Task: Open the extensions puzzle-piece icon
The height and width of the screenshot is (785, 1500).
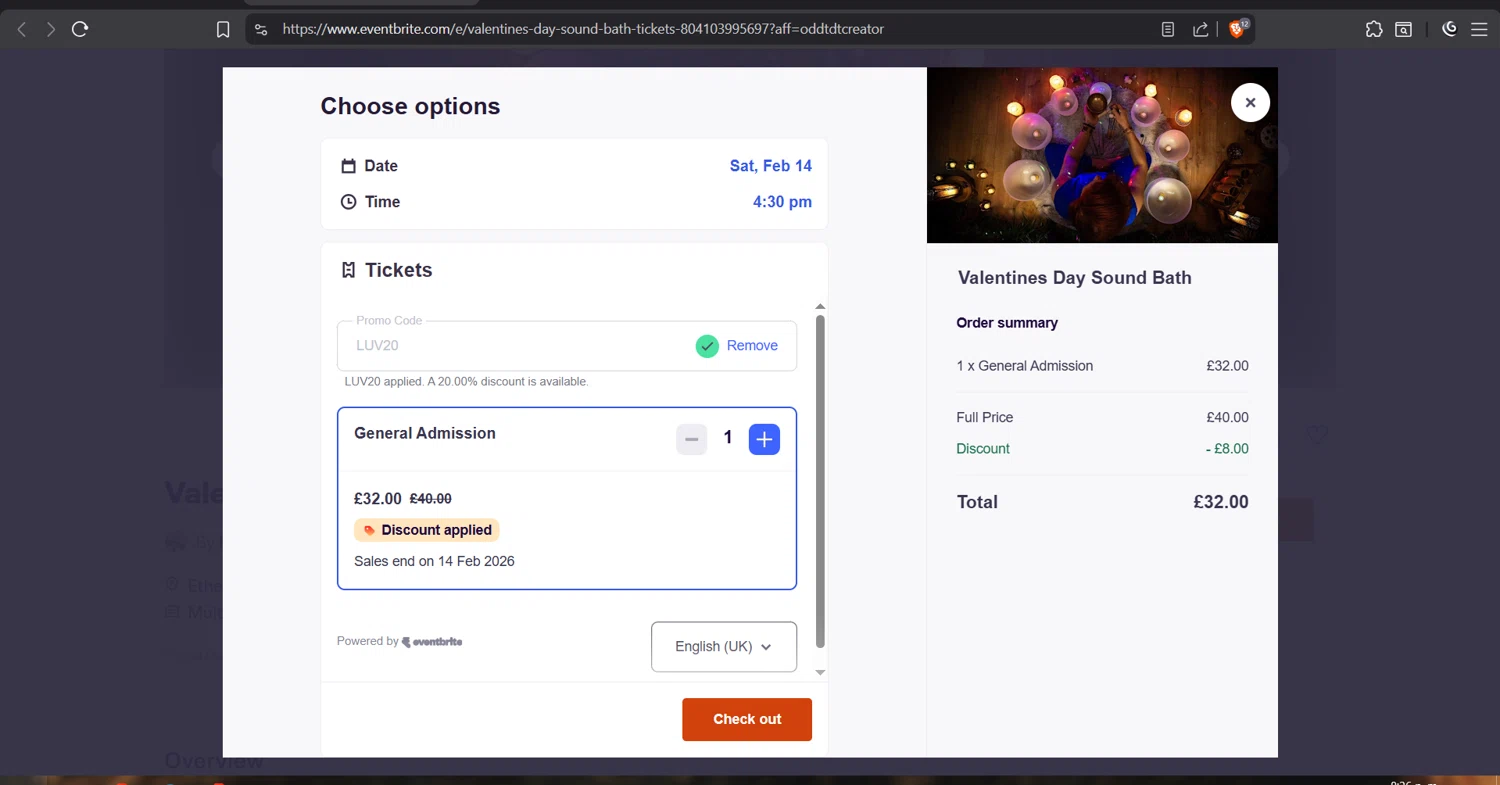Action: (1374, 29)
